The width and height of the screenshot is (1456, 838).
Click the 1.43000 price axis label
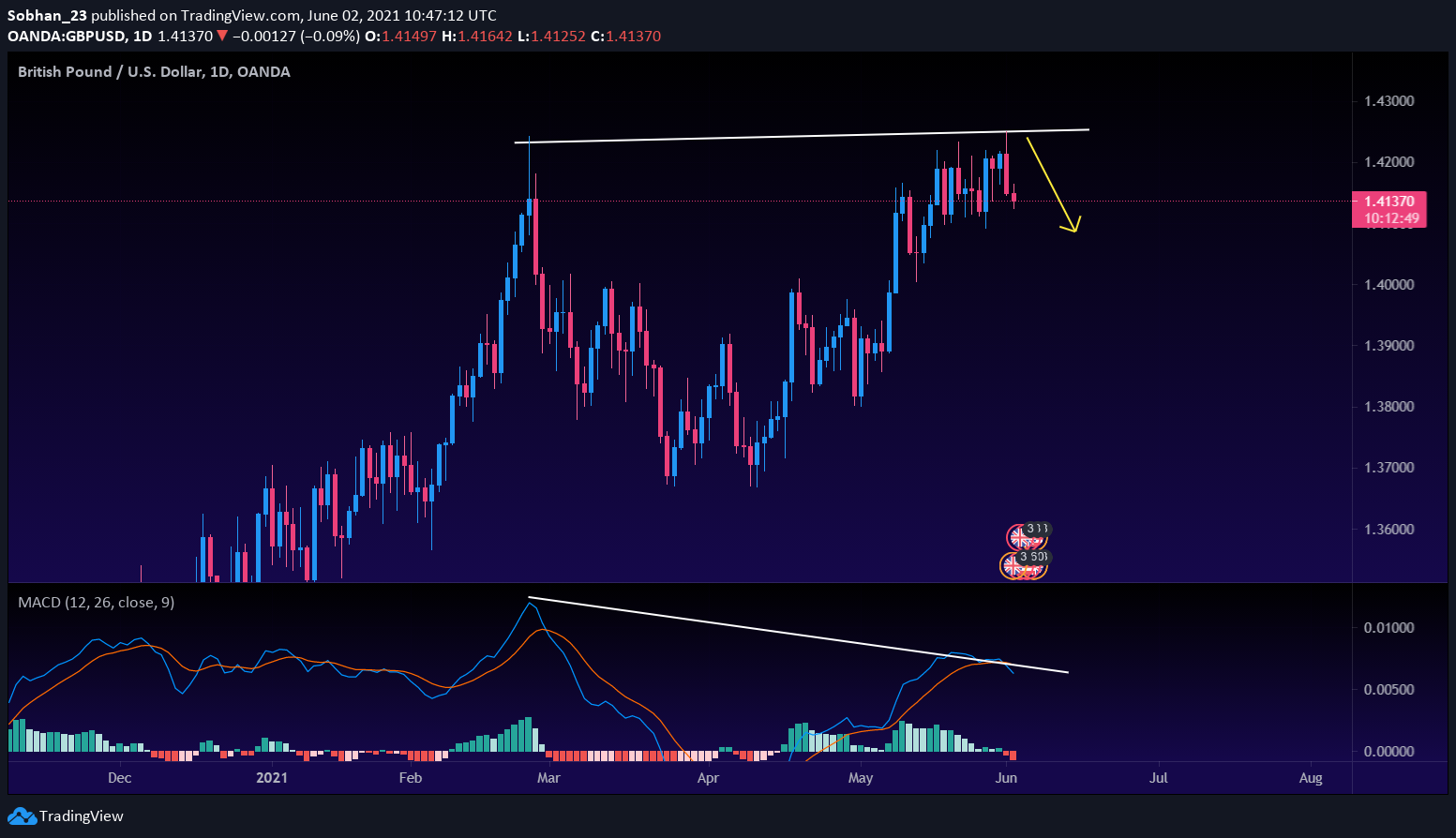(x=1389, y=101)
